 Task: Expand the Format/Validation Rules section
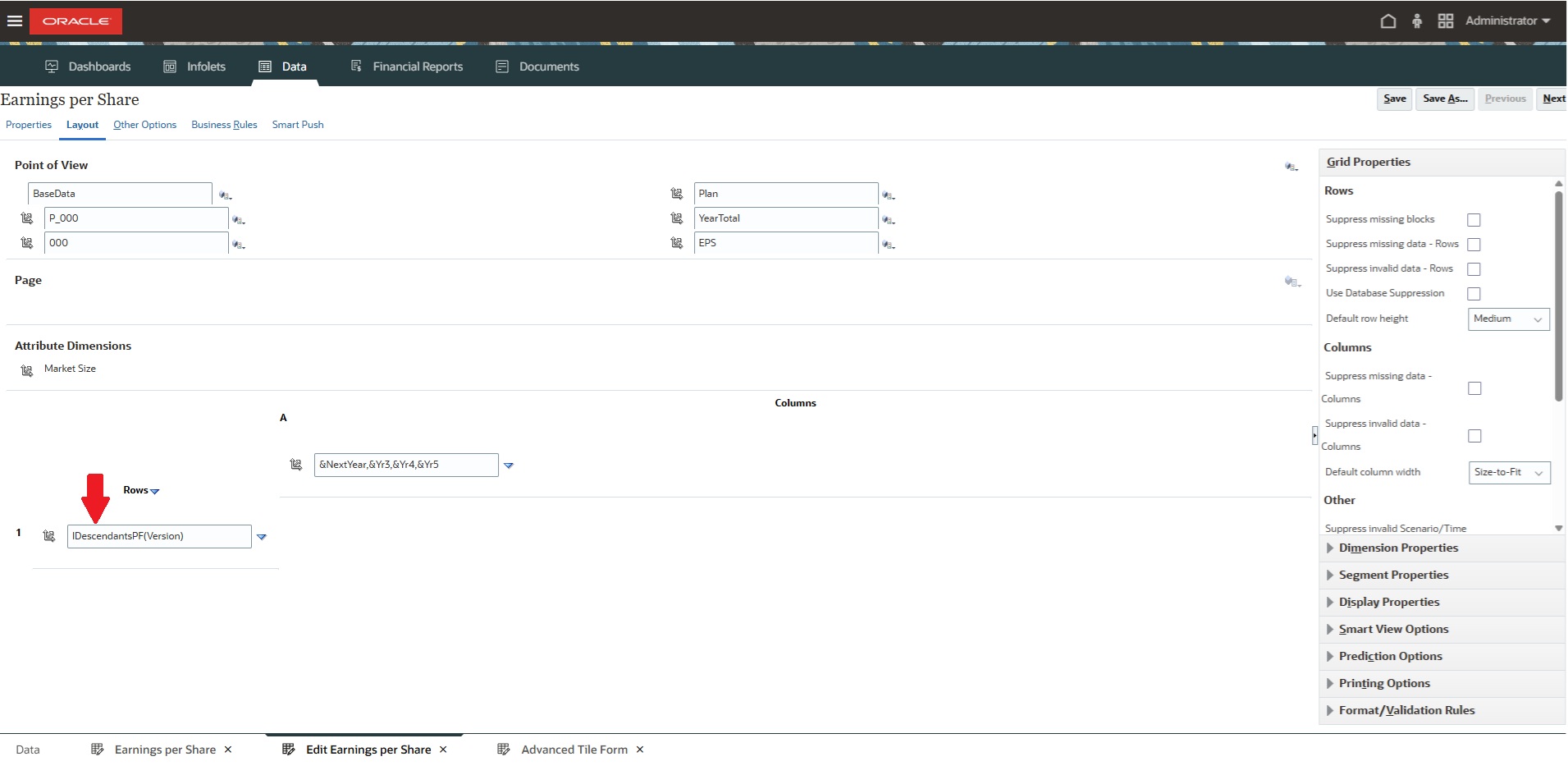[1406, 710]
